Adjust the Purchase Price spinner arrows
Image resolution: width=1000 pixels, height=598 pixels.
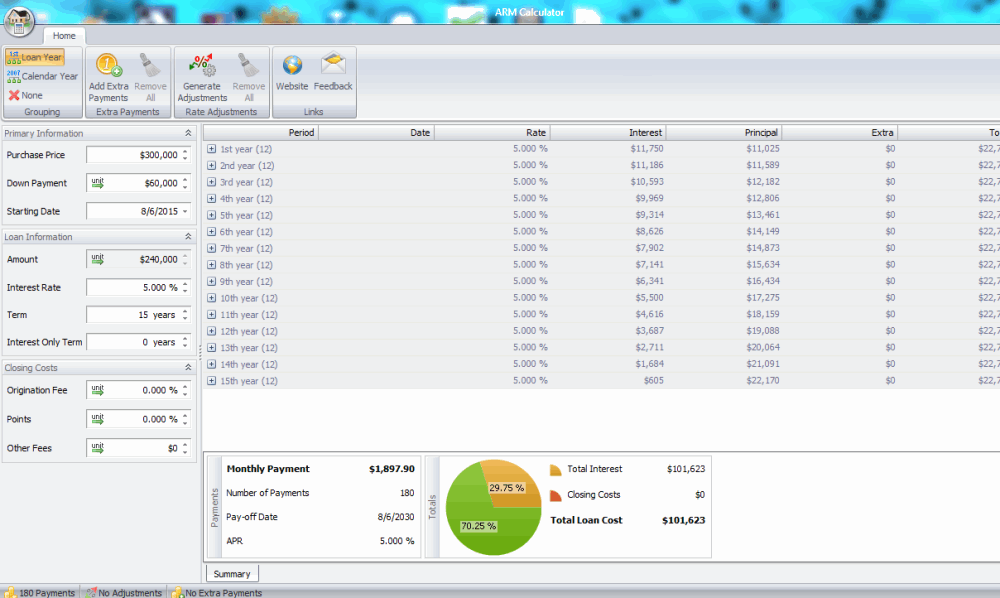coord(185,155)
